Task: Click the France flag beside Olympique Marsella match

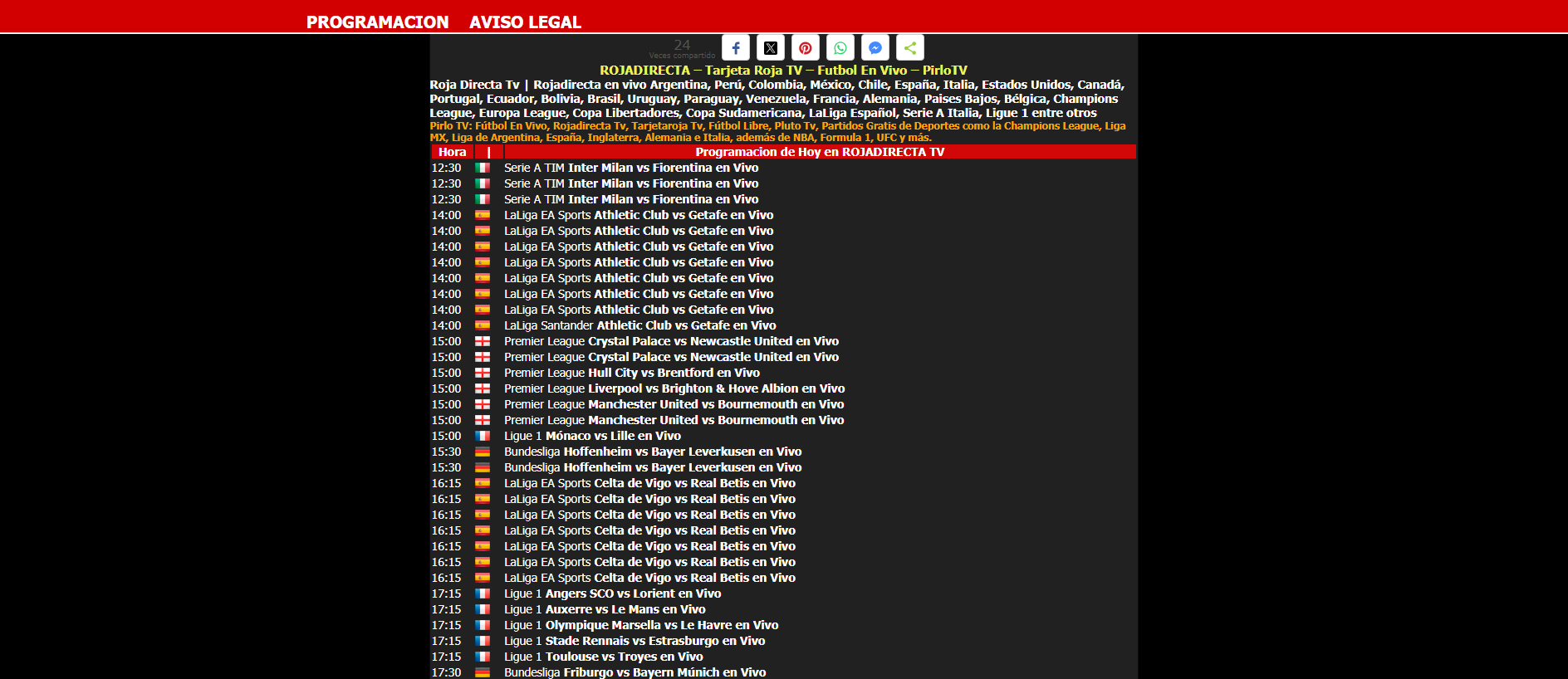Action: (483, 625)
